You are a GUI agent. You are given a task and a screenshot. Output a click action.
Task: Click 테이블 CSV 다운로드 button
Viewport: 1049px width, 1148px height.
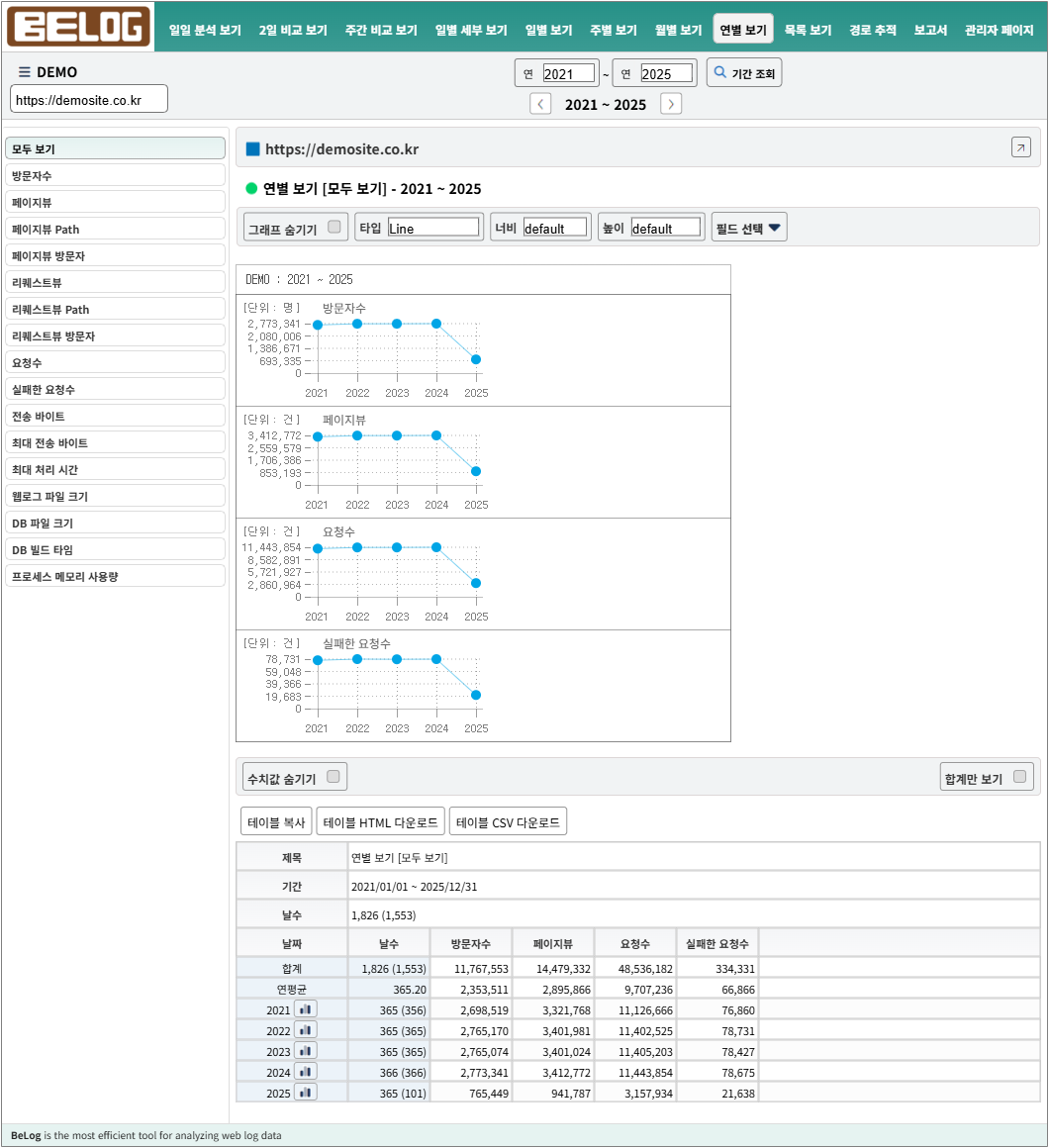pos(508,821)
